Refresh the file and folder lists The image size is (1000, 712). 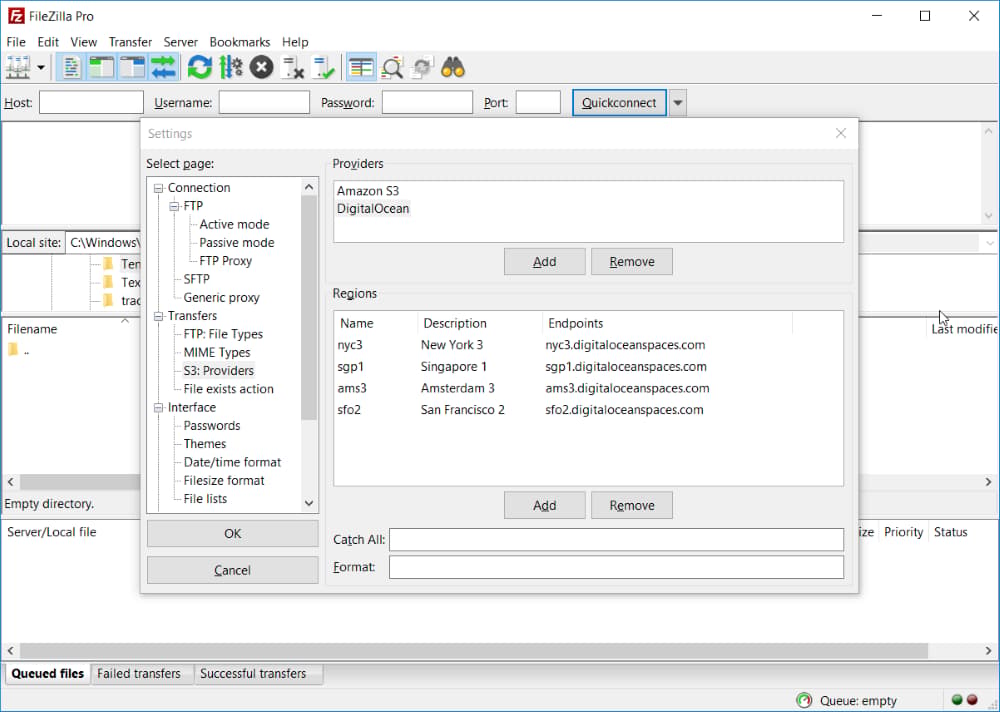click(199, 67)
